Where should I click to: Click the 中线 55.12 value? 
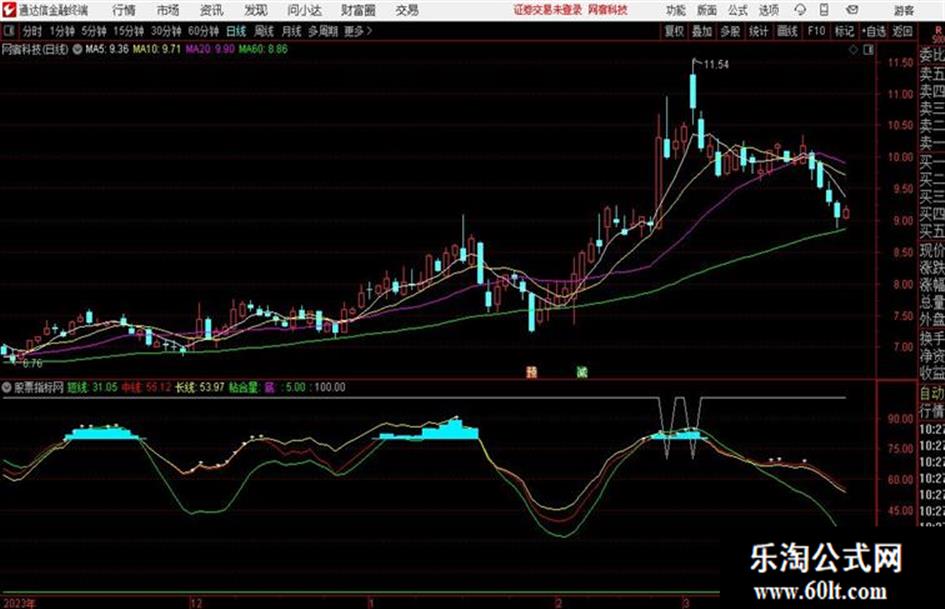pyautogui.click(x=146, y=387)
